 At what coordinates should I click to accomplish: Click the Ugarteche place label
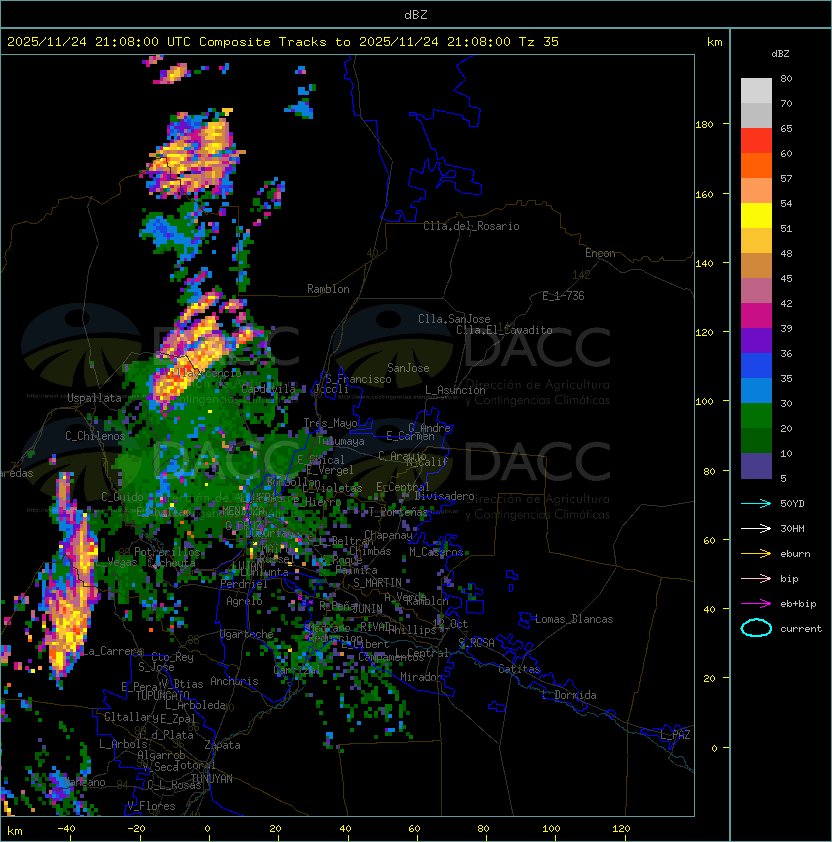tap(247, 634)
